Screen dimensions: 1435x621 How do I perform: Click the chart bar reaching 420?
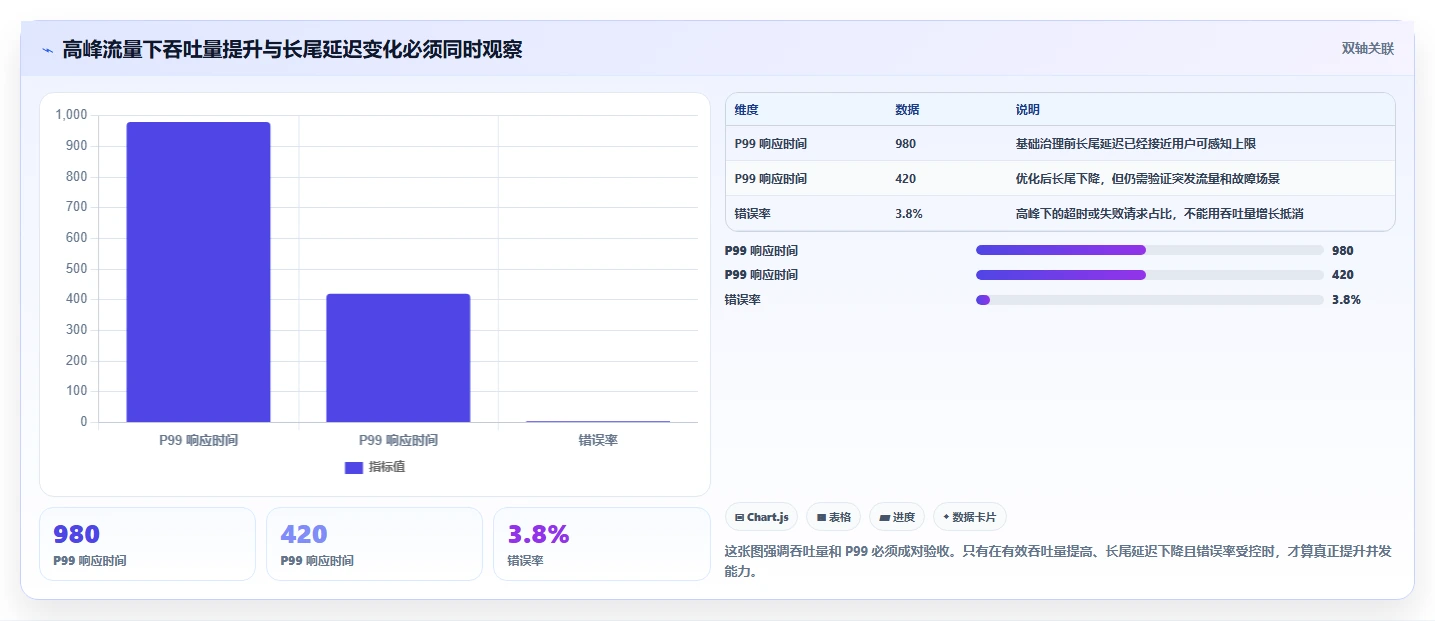(398, 358)
